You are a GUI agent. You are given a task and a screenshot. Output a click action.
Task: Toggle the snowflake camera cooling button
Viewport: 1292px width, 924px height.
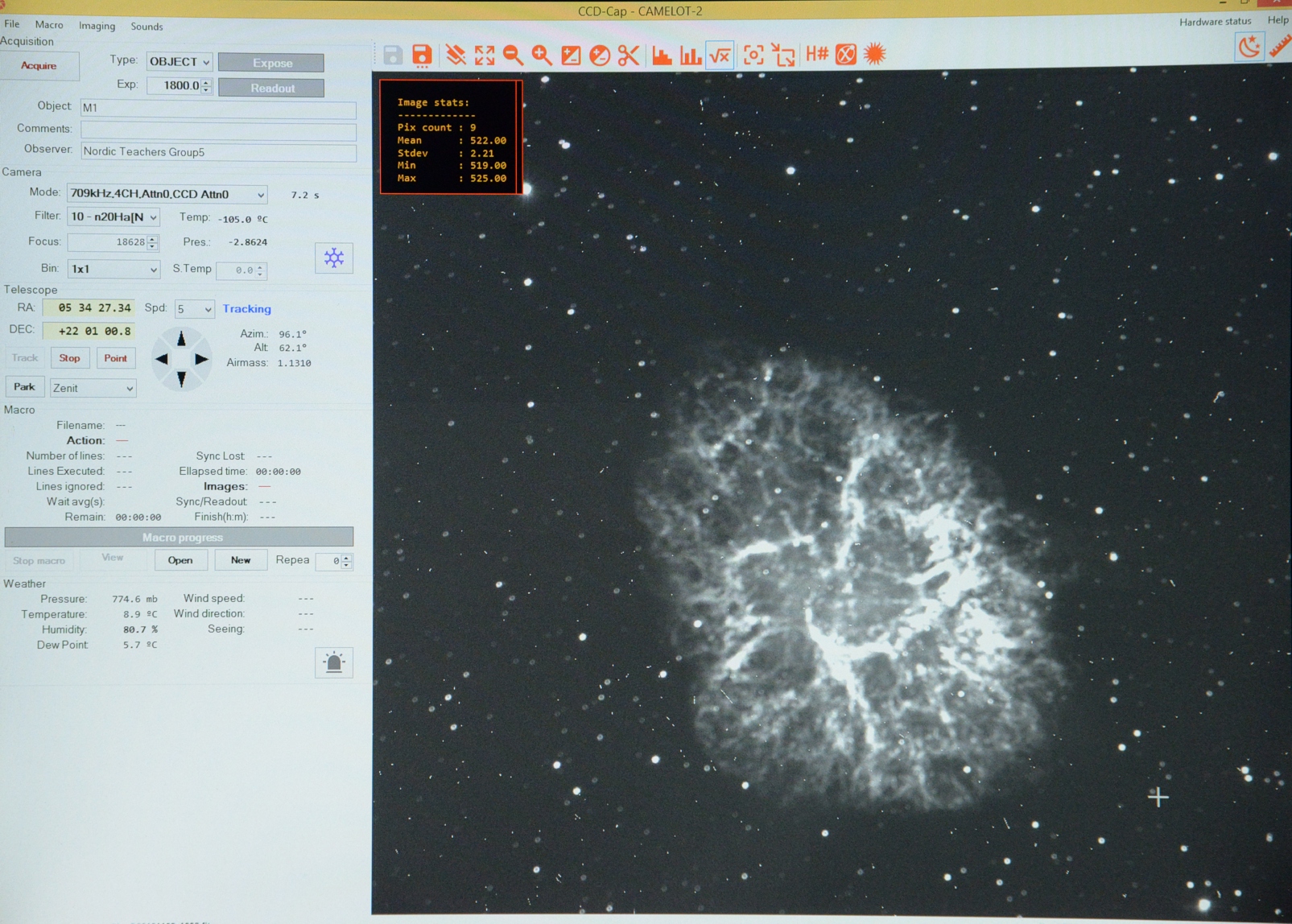(x=334, y=258)
